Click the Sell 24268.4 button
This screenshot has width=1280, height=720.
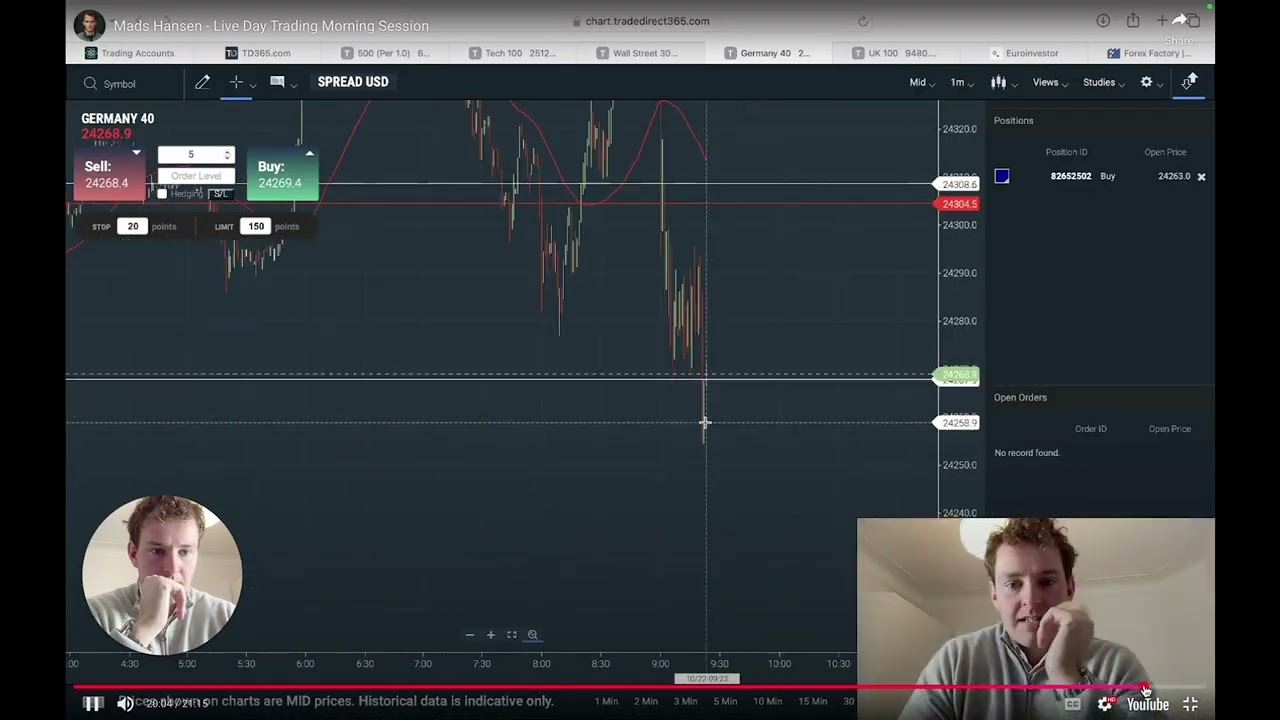pyautogui.click(x=109, y=175)
